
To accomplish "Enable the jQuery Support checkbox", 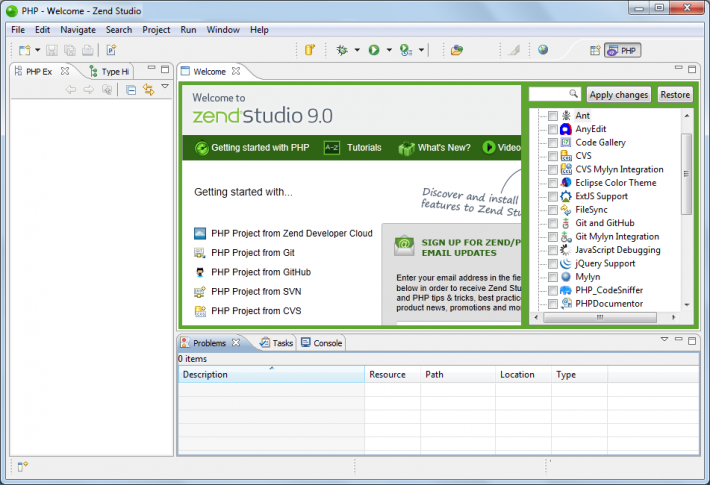I will [x=552, y=264].
